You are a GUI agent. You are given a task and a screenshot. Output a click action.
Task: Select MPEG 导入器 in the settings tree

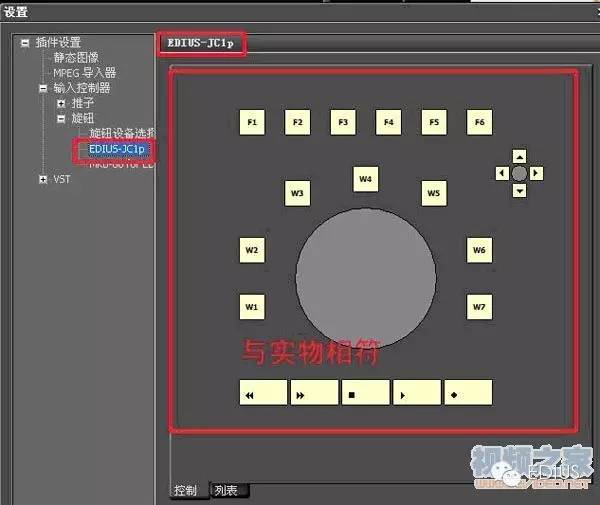click(84, 73)
